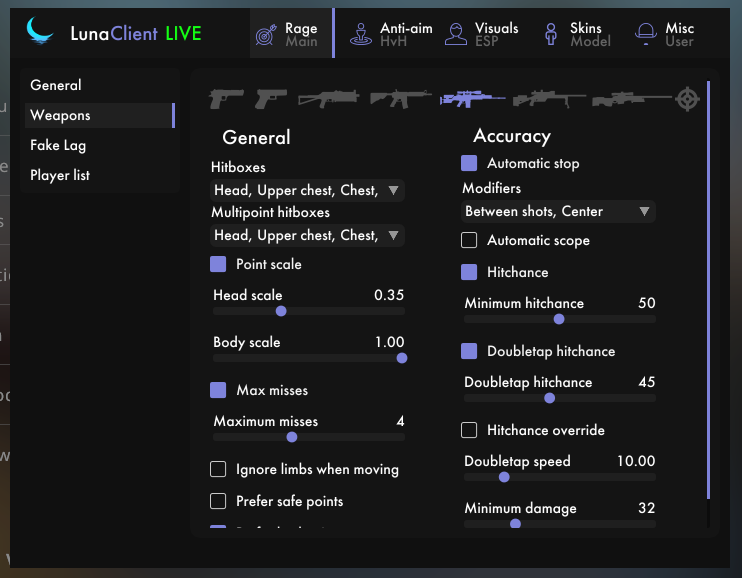Click the Body scale value 1.00
Image resolution: width=742 pixels, height=578 pixels.
click(389, 342)
